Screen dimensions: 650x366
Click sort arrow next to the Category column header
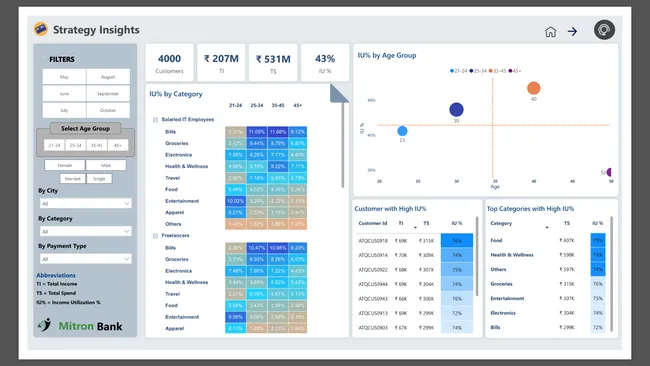(x=547, y=228)
